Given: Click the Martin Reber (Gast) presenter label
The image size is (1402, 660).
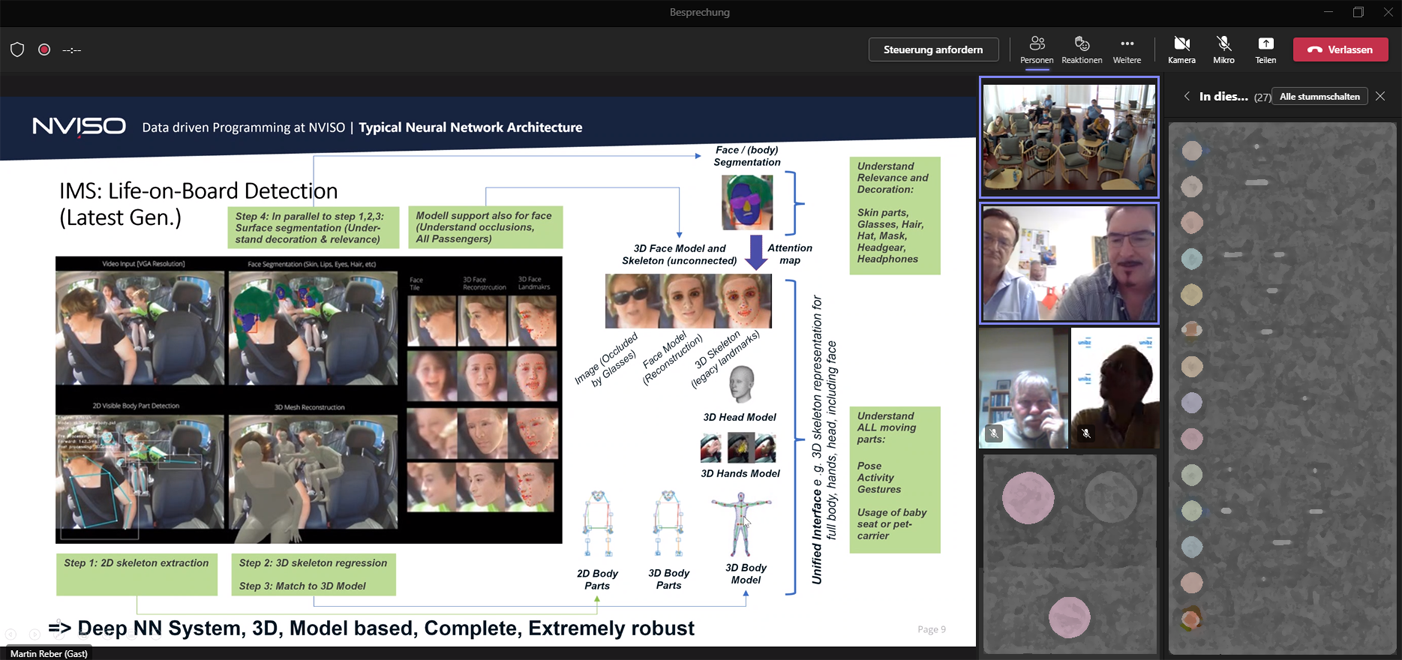Looking at the screenshot, I should click(x=49, y=653).
